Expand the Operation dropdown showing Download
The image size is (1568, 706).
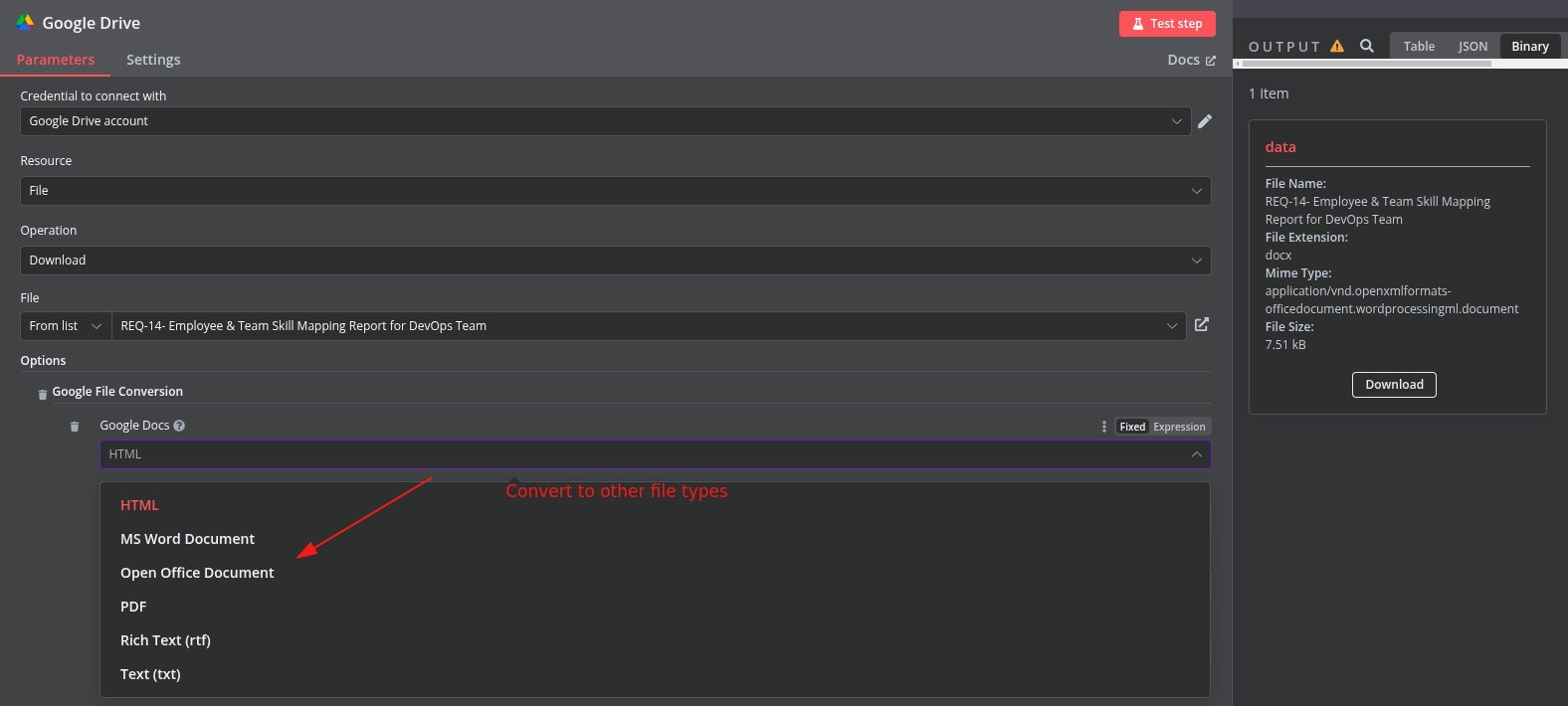616,261
